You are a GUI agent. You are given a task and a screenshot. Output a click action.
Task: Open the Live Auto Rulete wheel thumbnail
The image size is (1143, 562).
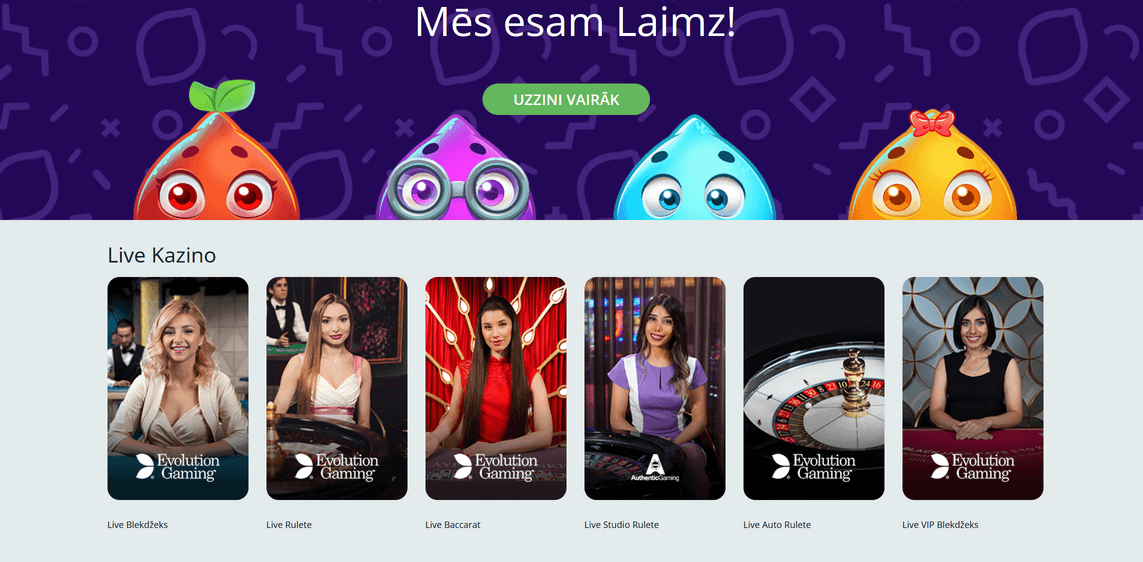click(x=814, y=389)
